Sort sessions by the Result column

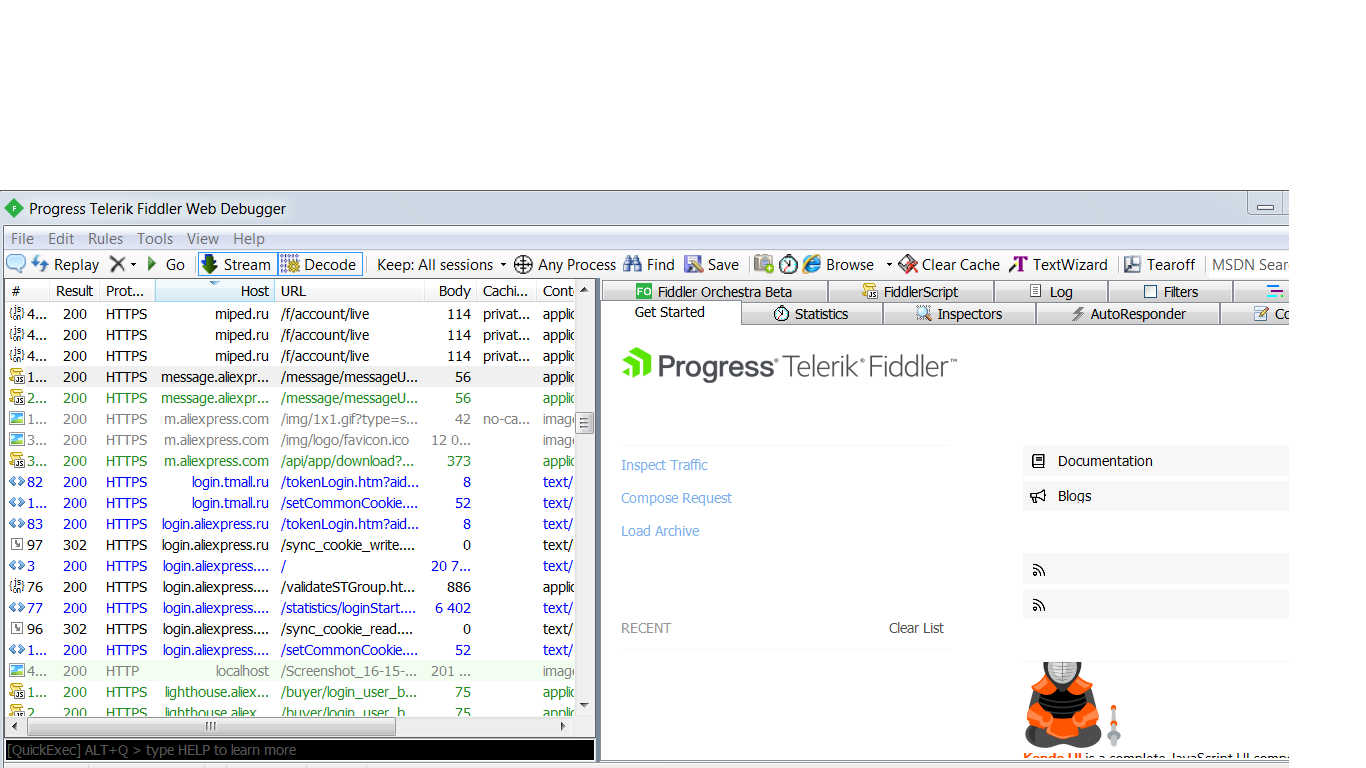point(74,291)
